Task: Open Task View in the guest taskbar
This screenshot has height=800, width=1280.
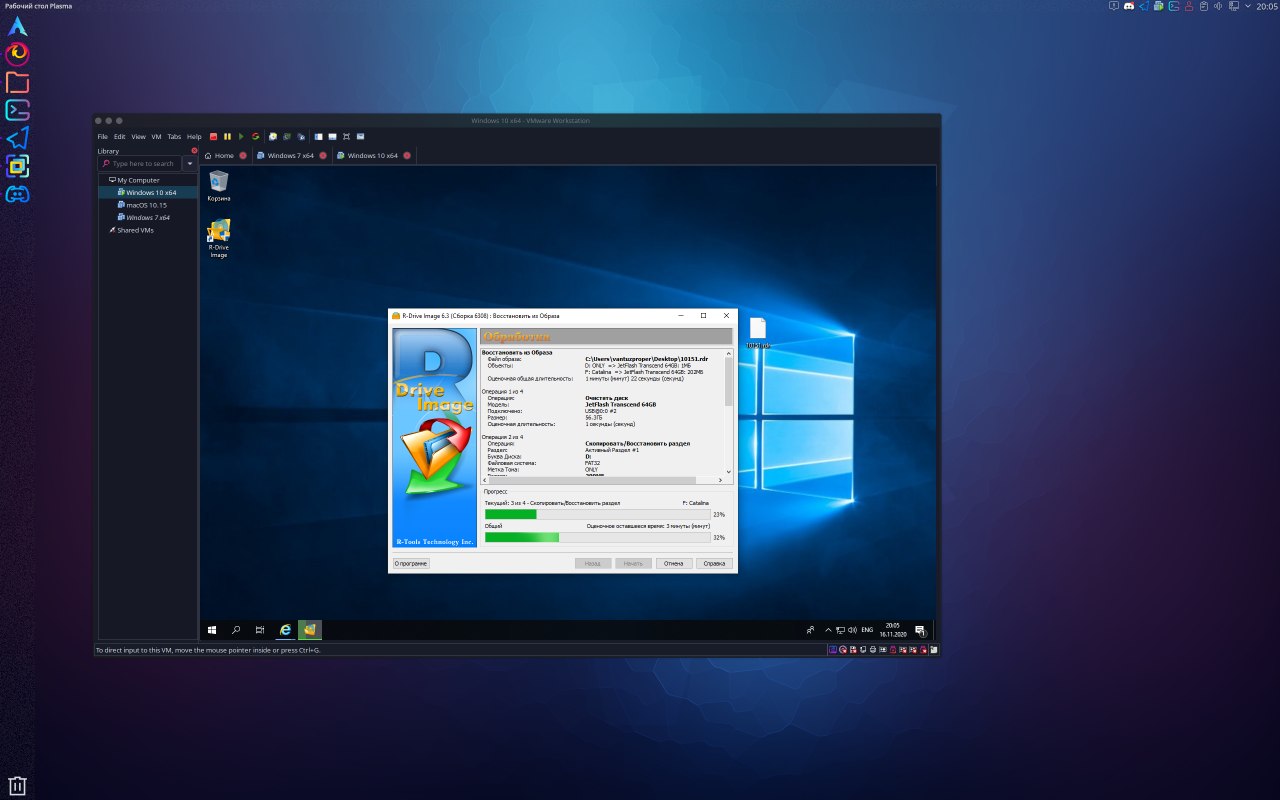Action: click(x=260, y=630)
